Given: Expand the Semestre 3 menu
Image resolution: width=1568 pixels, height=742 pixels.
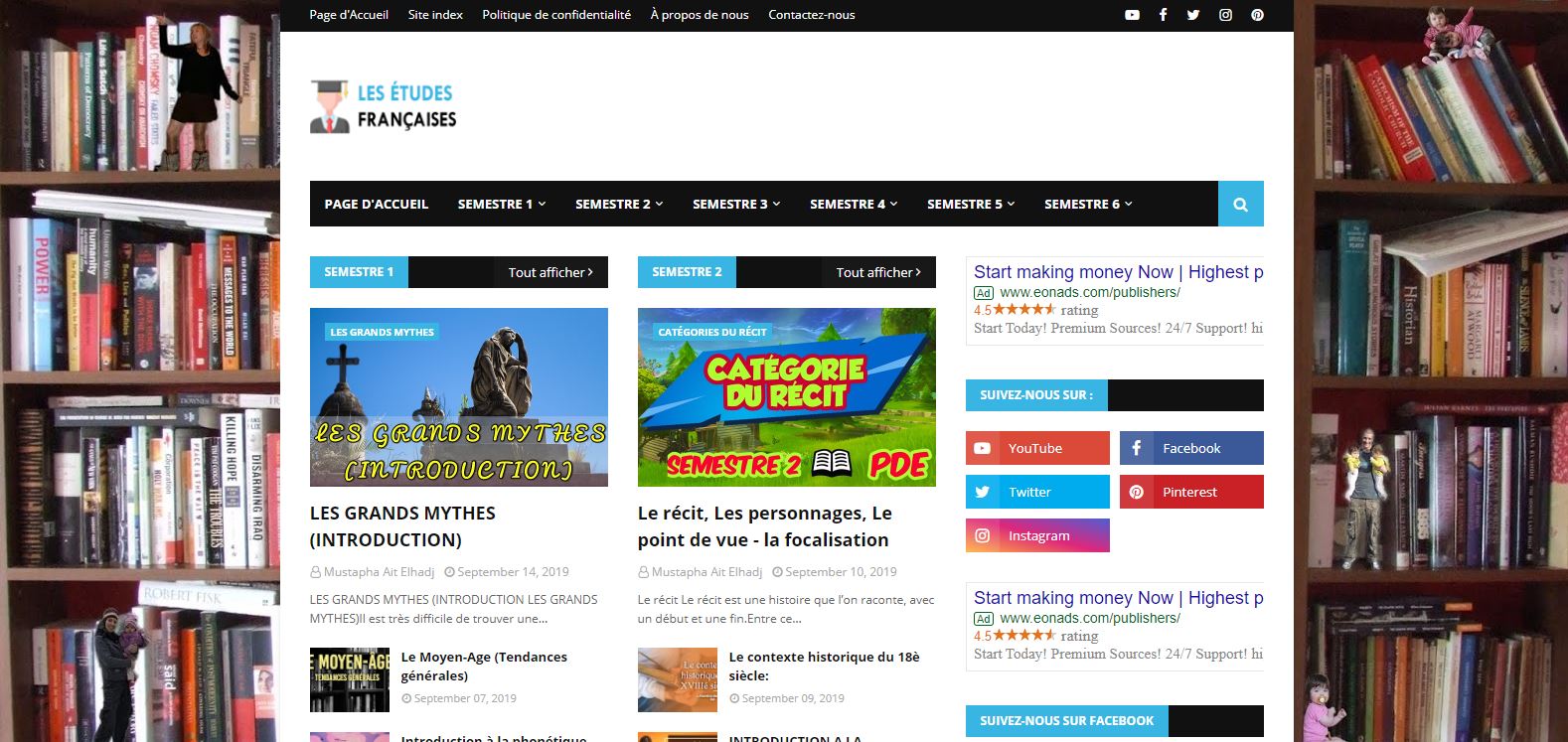Looking at the screenshot, I should point(736,204).
